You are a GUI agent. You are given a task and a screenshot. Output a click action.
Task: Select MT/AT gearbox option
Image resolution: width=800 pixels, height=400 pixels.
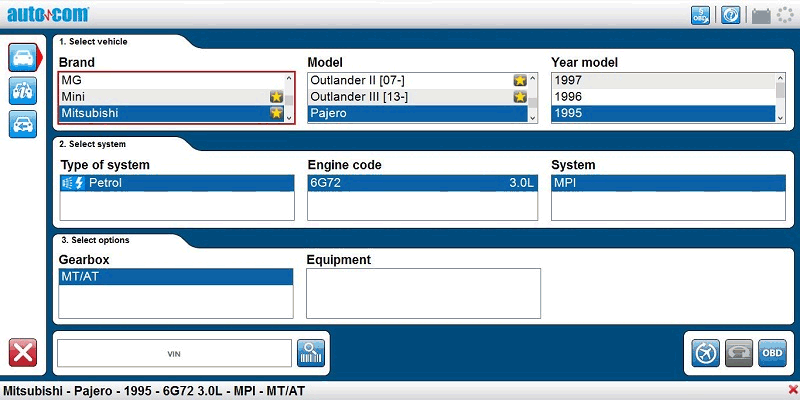(x=176, y=277)
